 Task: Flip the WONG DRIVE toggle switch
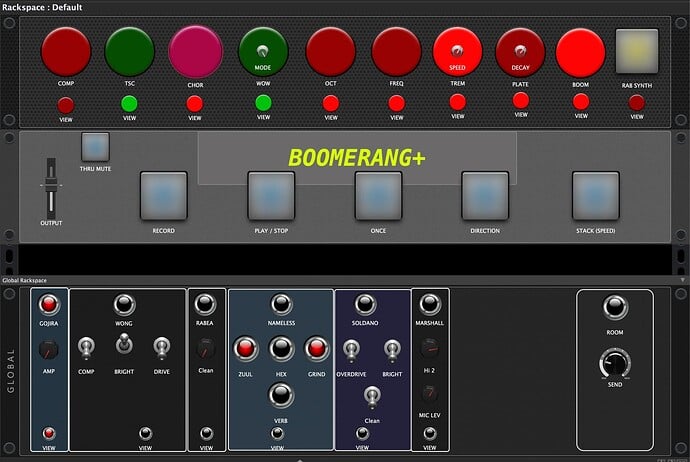(162, 348)
